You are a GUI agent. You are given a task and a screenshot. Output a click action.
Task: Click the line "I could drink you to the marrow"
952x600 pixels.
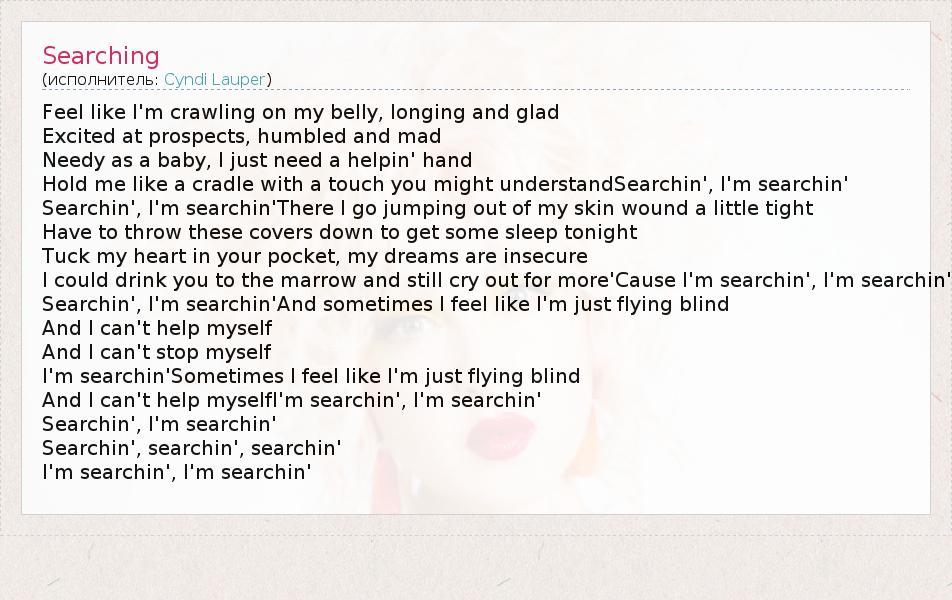coord(495,280)
